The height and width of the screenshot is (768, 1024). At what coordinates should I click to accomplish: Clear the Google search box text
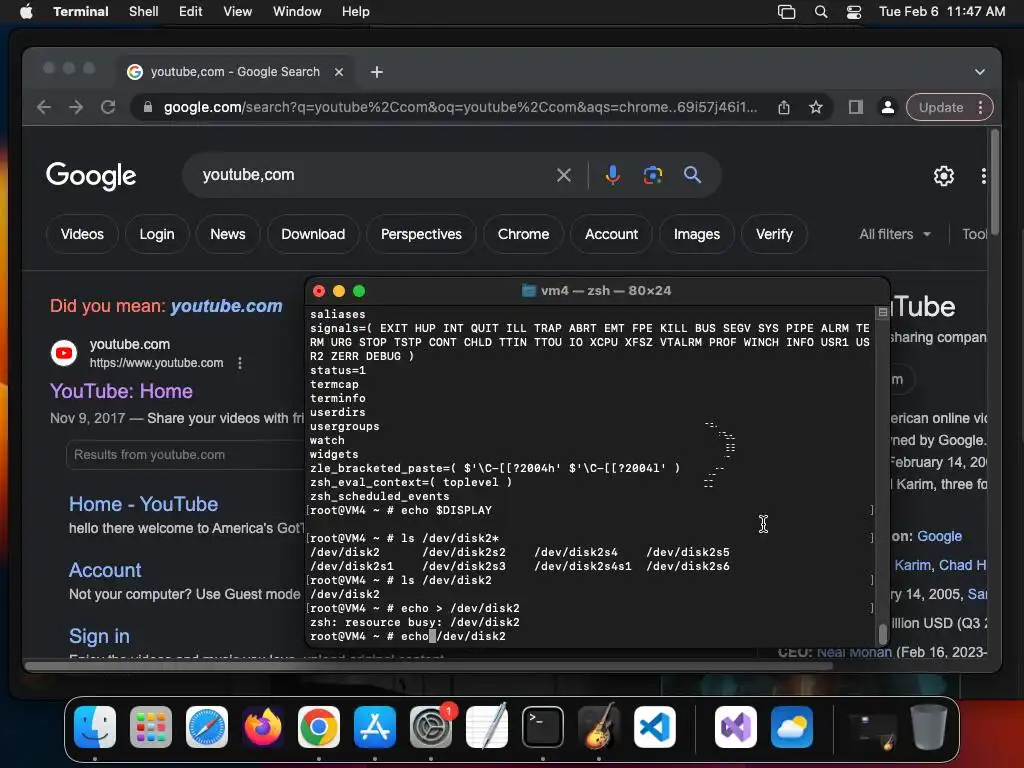pyautogui.click(x=564, y=175)
